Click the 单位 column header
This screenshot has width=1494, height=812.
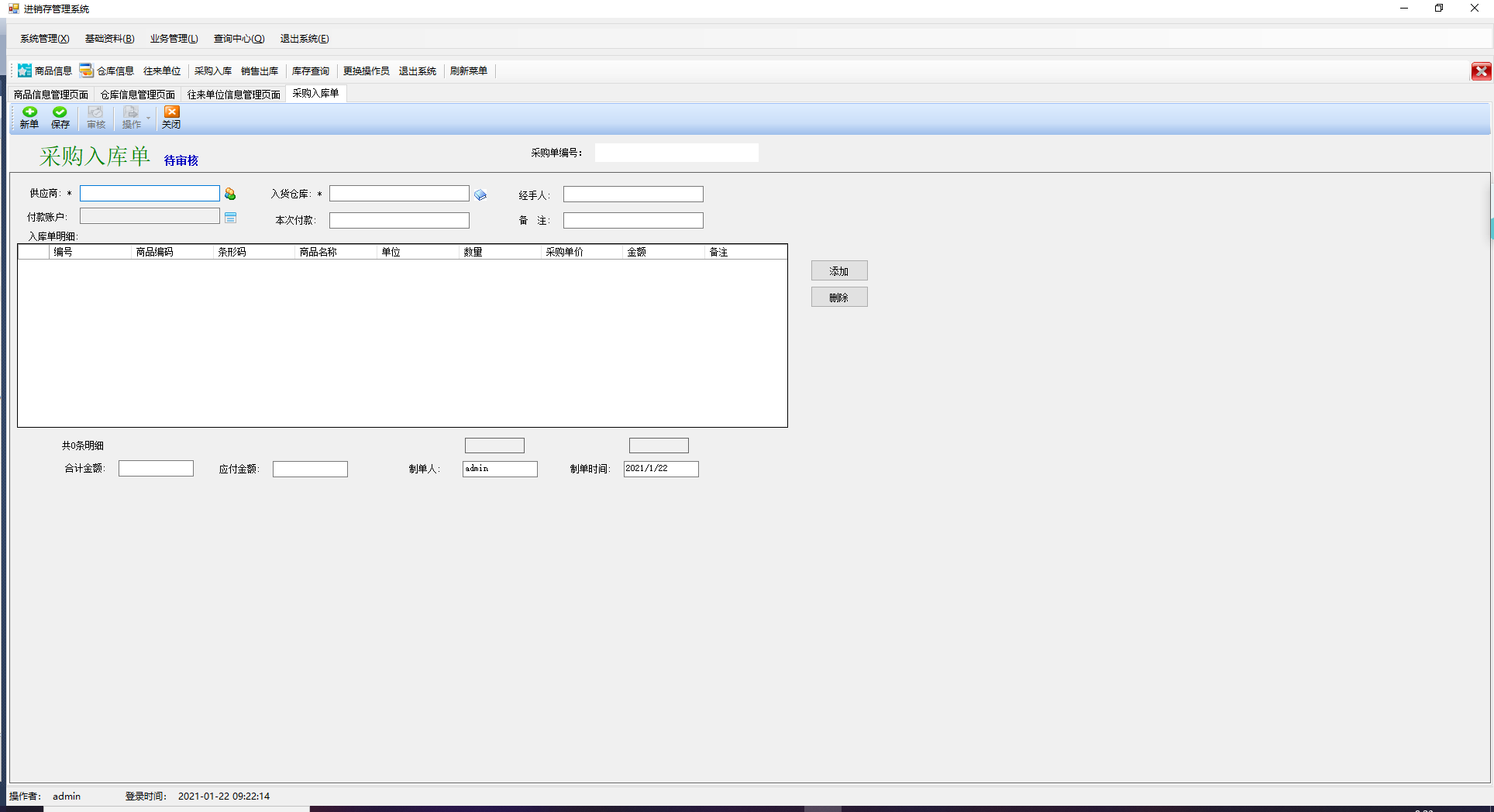(418, 252)
